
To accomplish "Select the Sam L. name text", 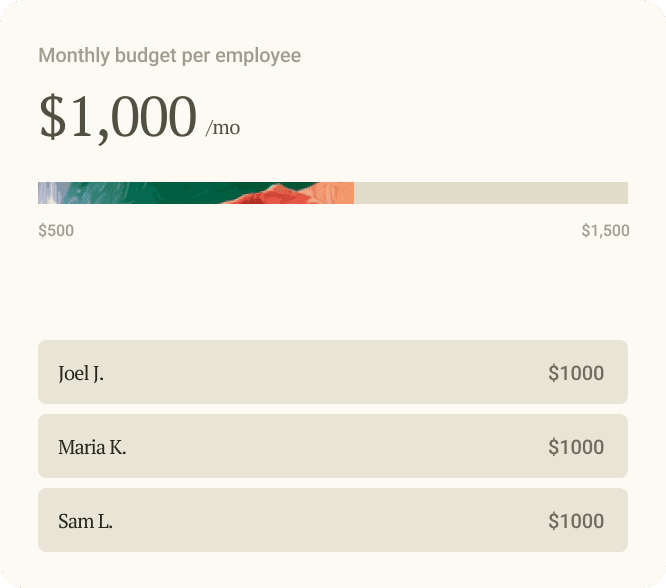I will tap(85, 521).
